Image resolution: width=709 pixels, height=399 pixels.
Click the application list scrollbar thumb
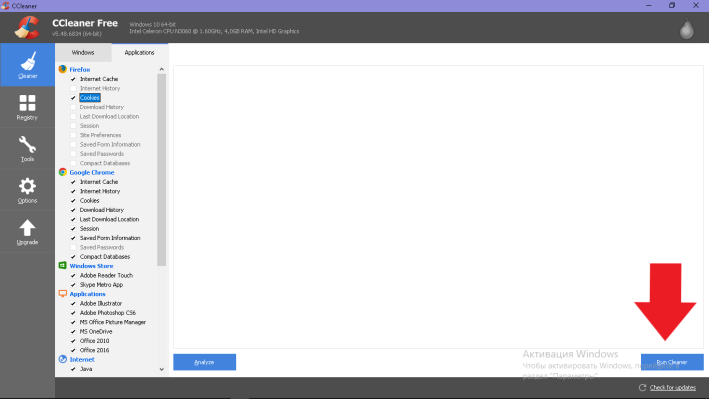161,170
